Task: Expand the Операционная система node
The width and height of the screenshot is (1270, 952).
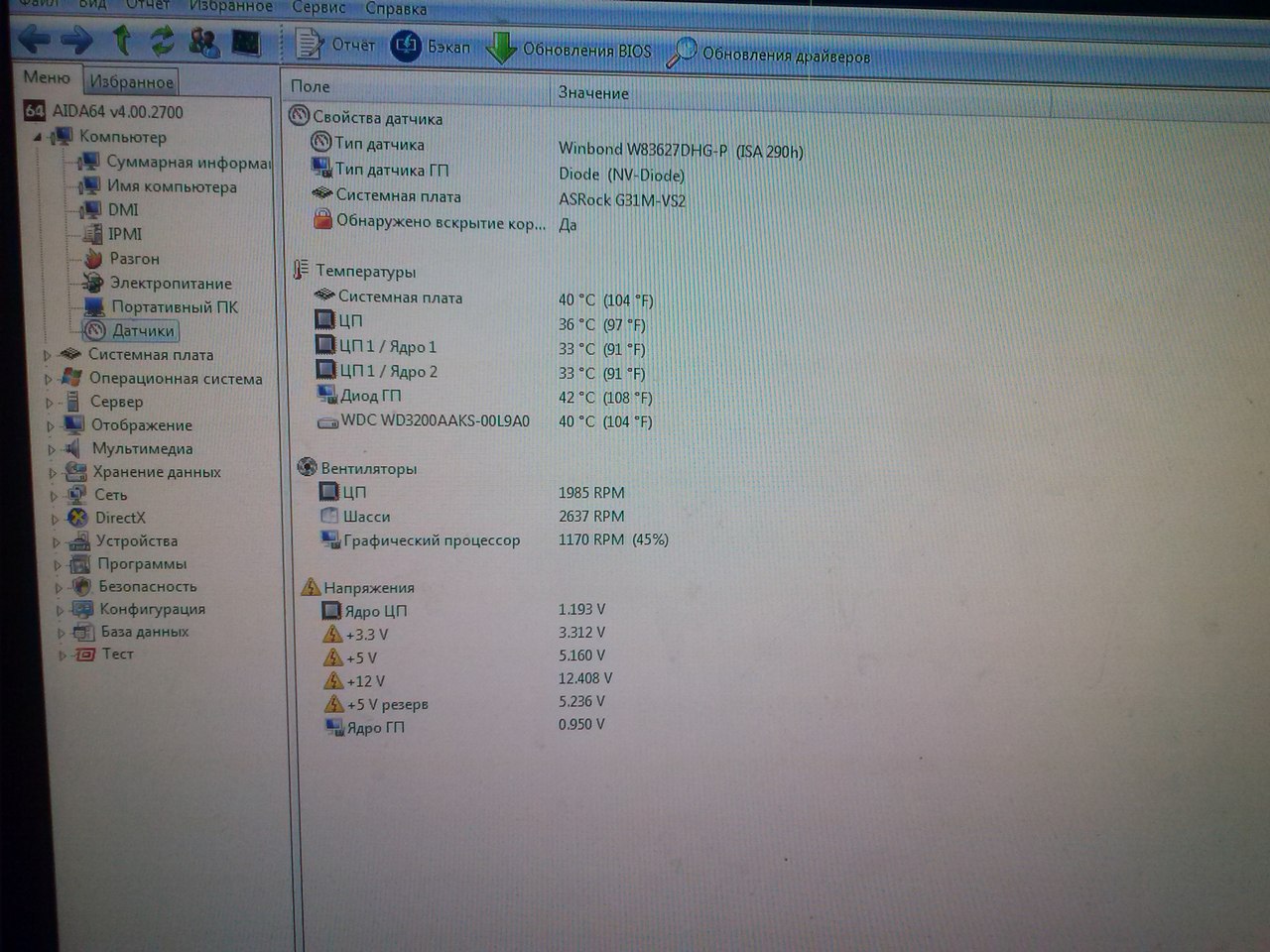Action: (48, 379)
